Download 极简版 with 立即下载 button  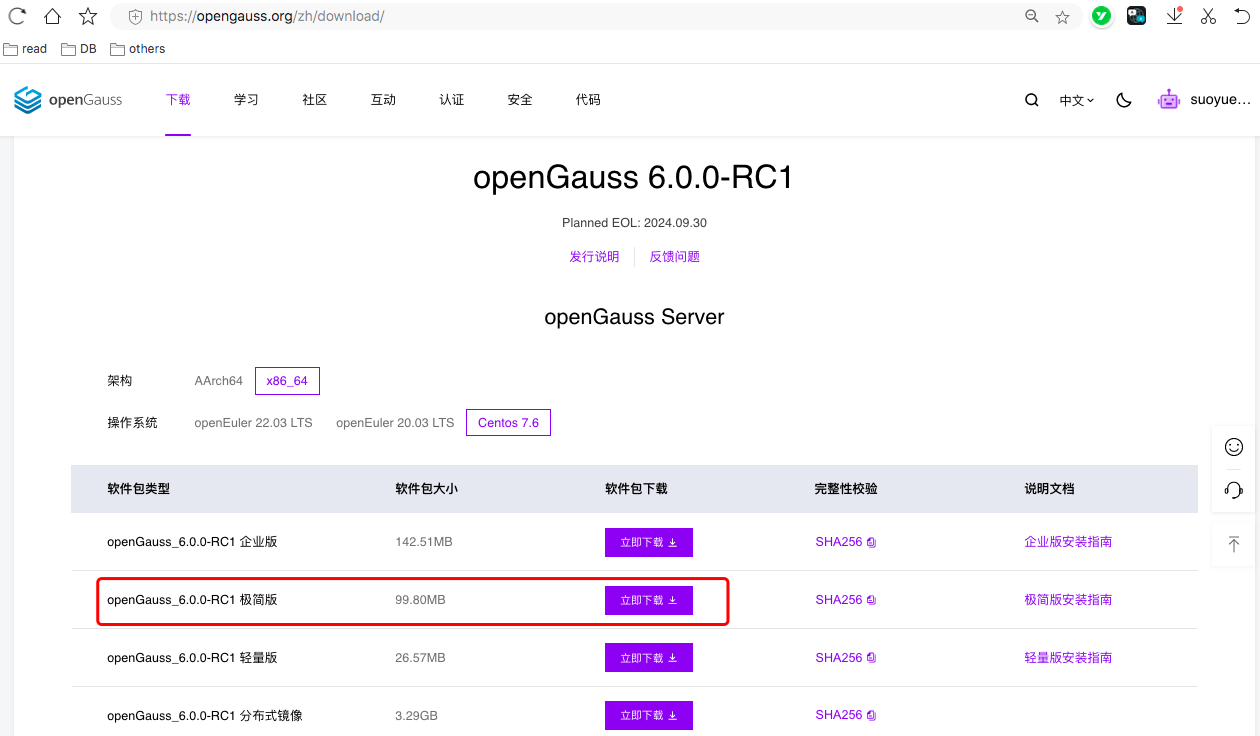[x=649, y=600]
